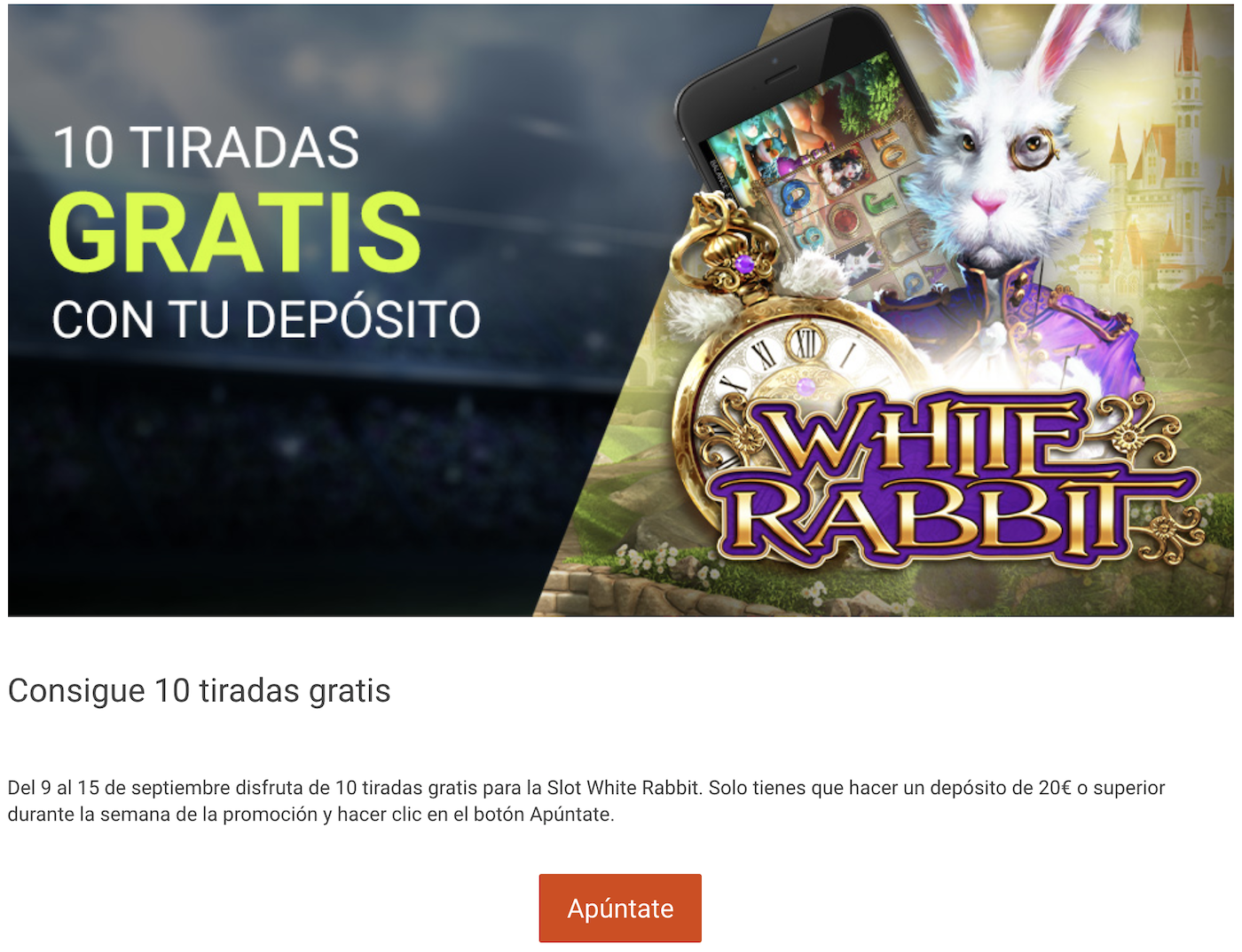
Task: Click the White Rabbit logo text
Action: [x=954, y=476]
